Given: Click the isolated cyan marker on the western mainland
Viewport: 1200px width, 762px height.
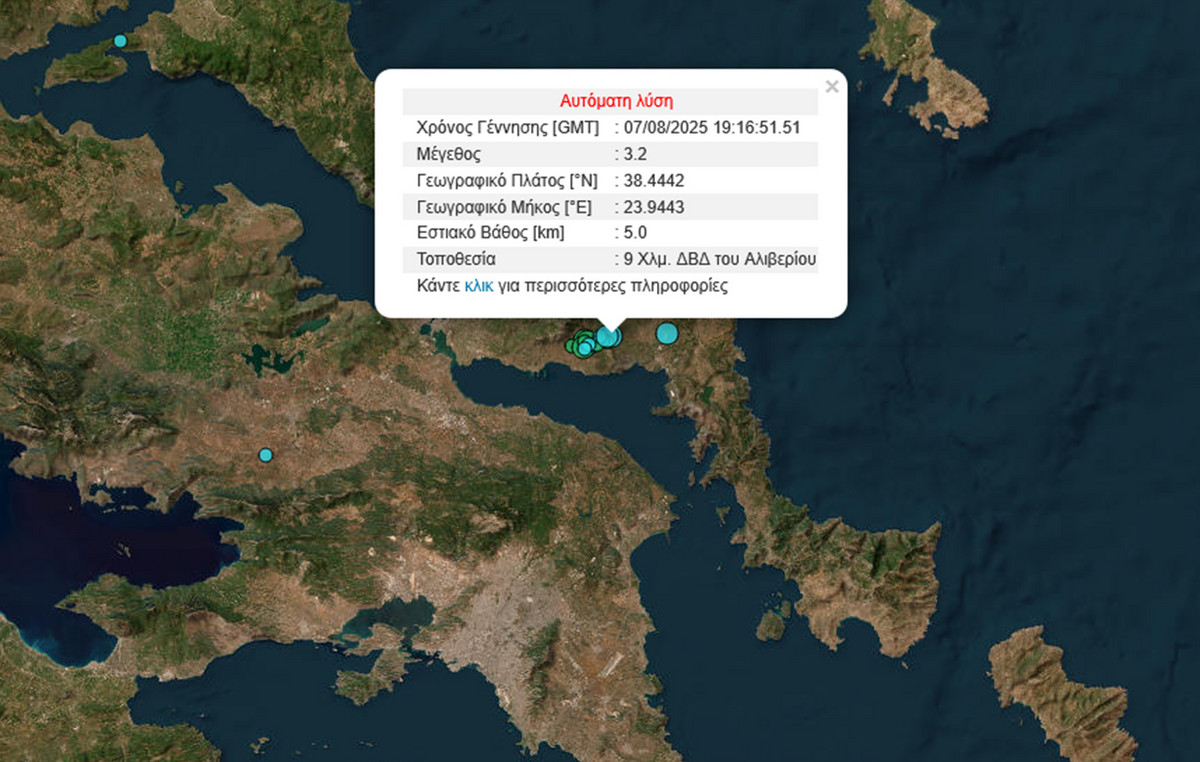Looking at the screenshot, I should 265,455.
